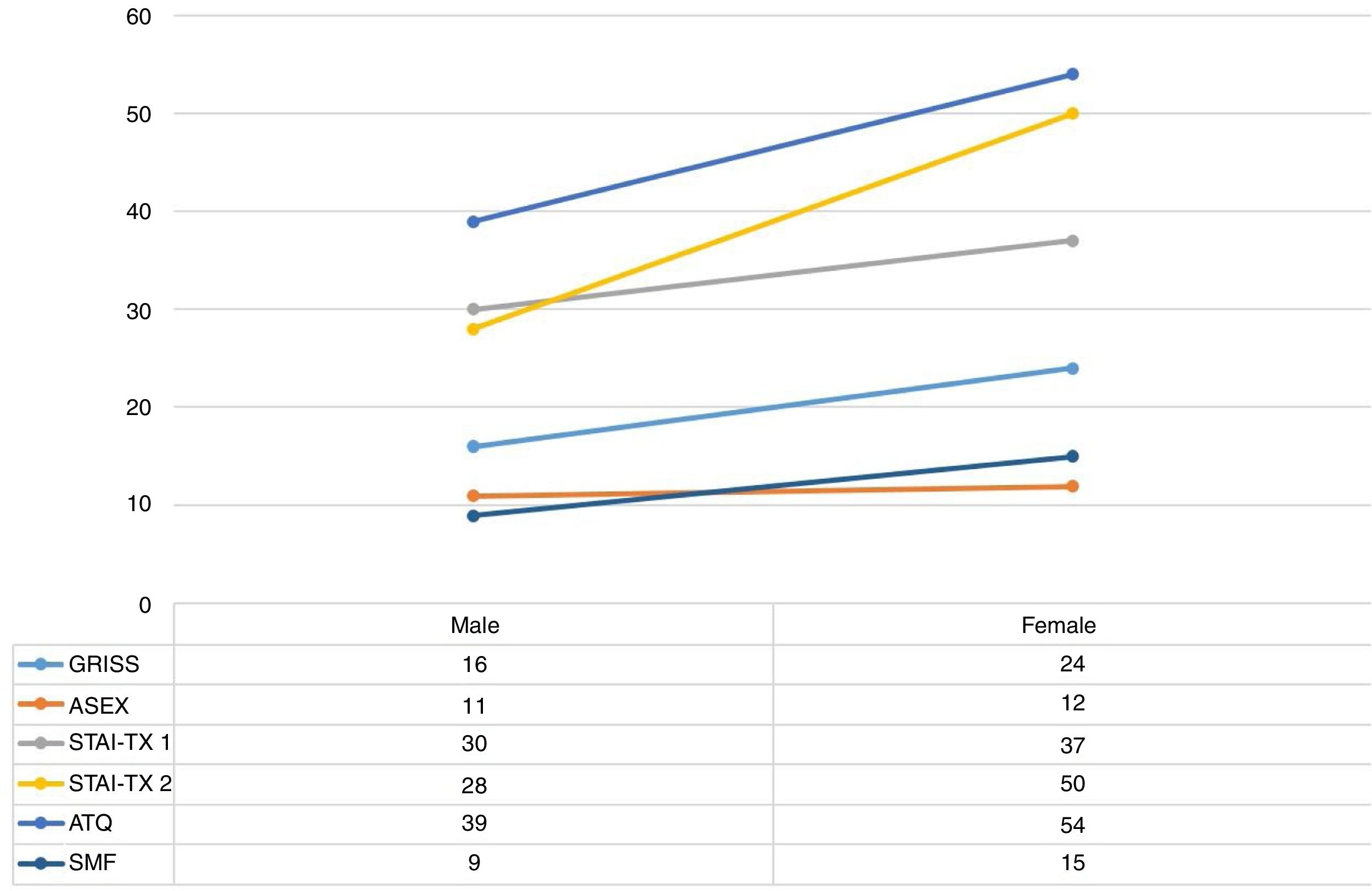
Task: Click the STAI-TX 1 gray legend marker
Action: click(x=41, y=743)
